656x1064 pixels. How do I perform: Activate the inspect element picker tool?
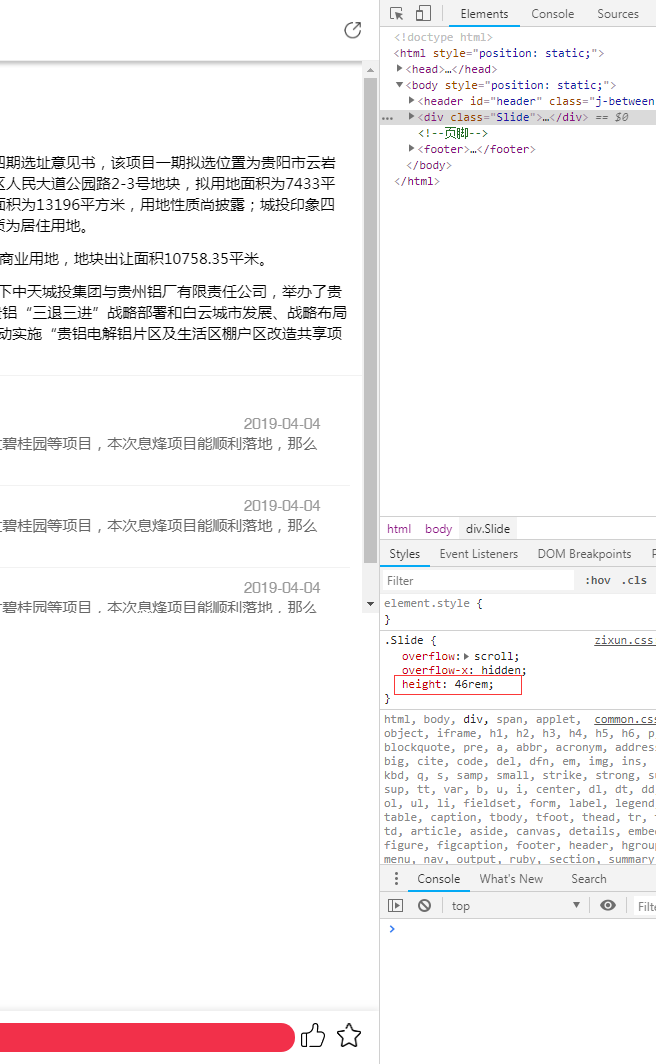[x=397, y=14]
